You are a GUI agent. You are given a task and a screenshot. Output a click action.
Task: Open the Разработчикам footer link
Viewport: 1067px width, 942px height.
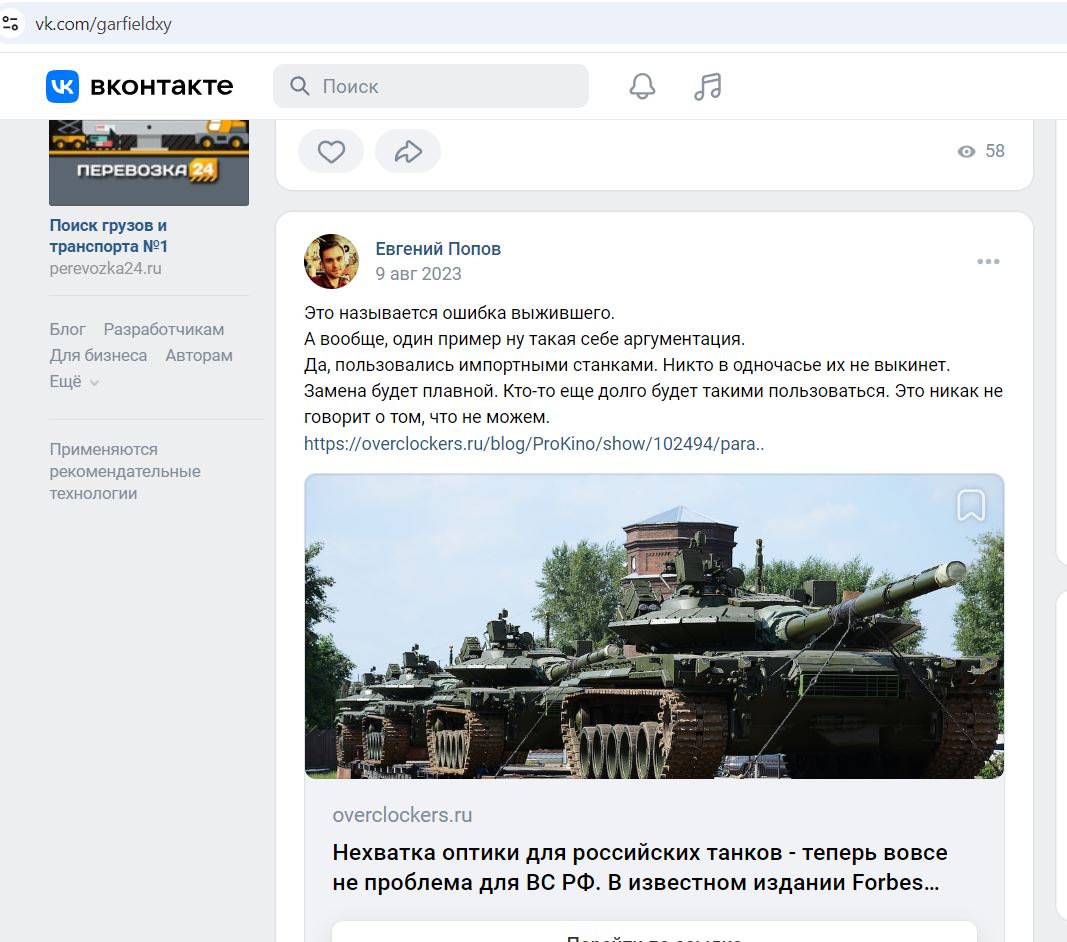[164, 329]
